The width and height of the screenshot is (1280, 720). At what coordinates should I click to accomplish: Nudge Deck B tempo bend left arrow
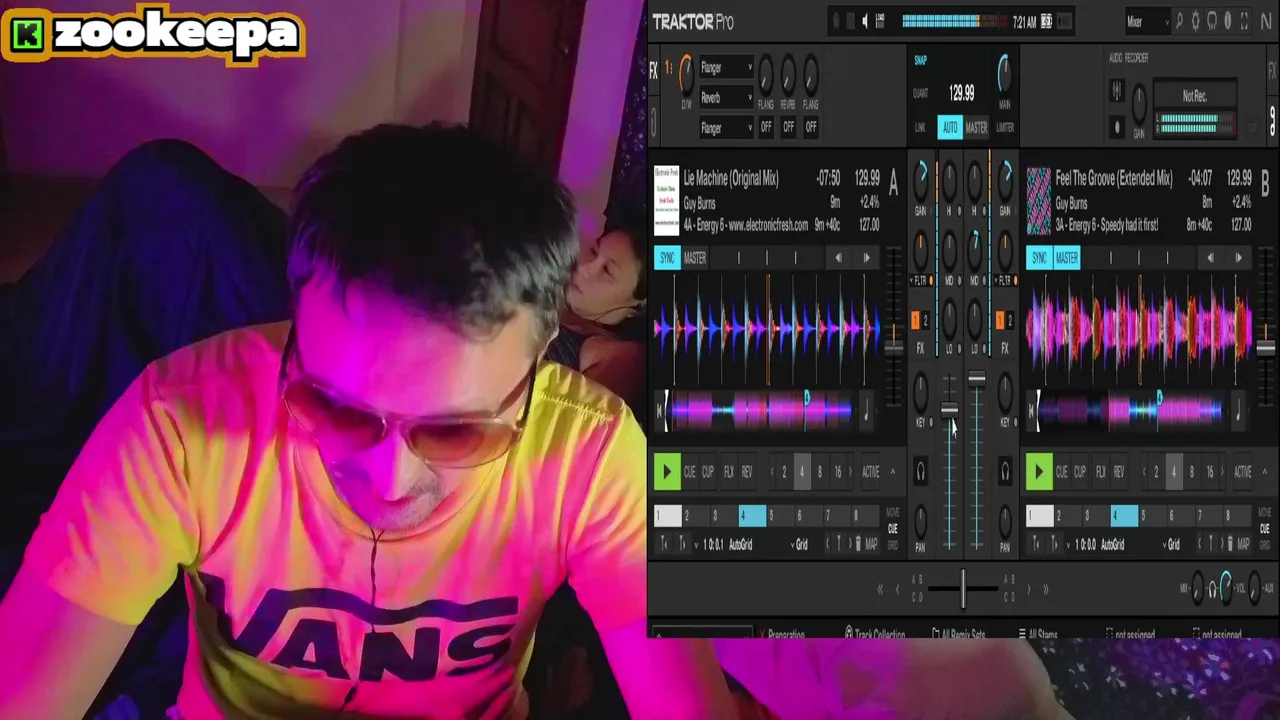tap(1211, 258)
